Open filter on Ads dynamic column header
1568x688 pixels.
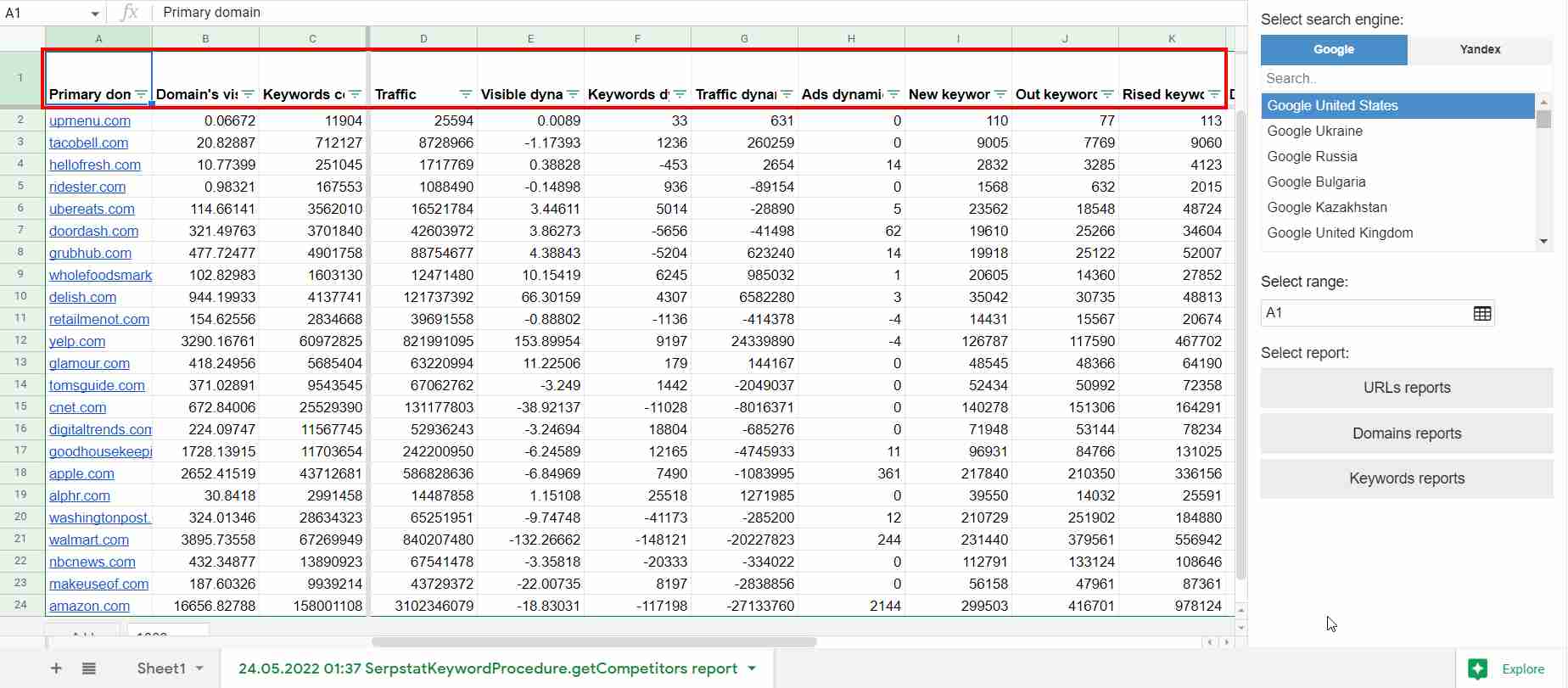(893, 94)
